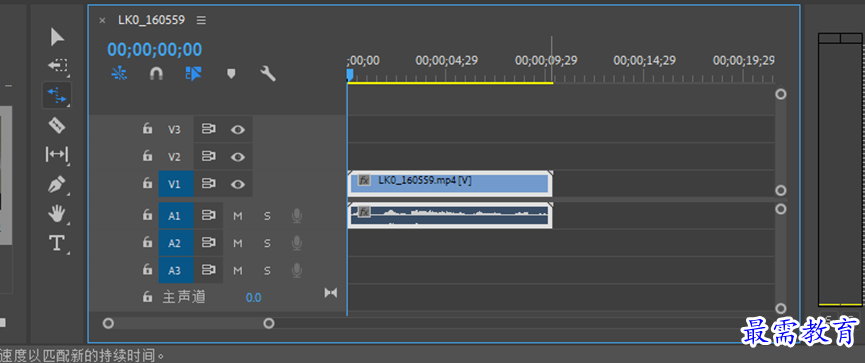865x363 pixels.
Task: Toggle sync lock for A1
Action: (x=209, y=215)
